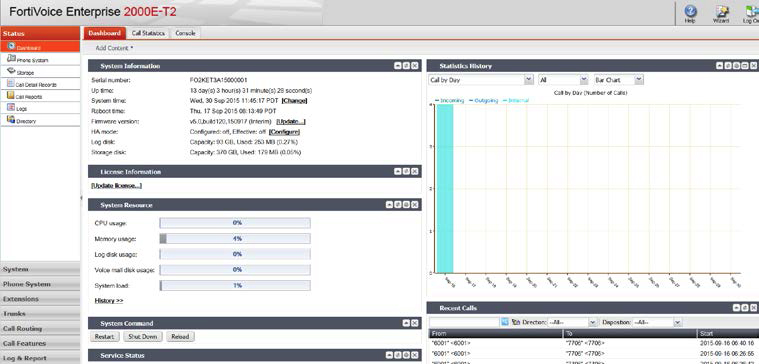Click the CPU usage progress bar
This screenshot has height=364, width=759.
235,223
